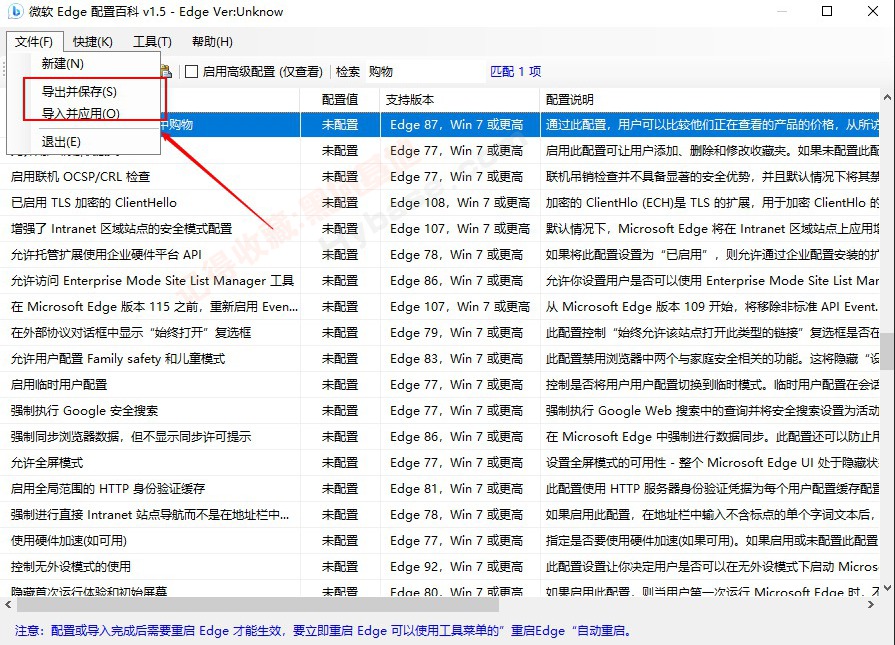Select the row 强制同步浏览器数据，但不显示同步许可提示
This screenshot has width=895, height=645.
pos(440,437)
